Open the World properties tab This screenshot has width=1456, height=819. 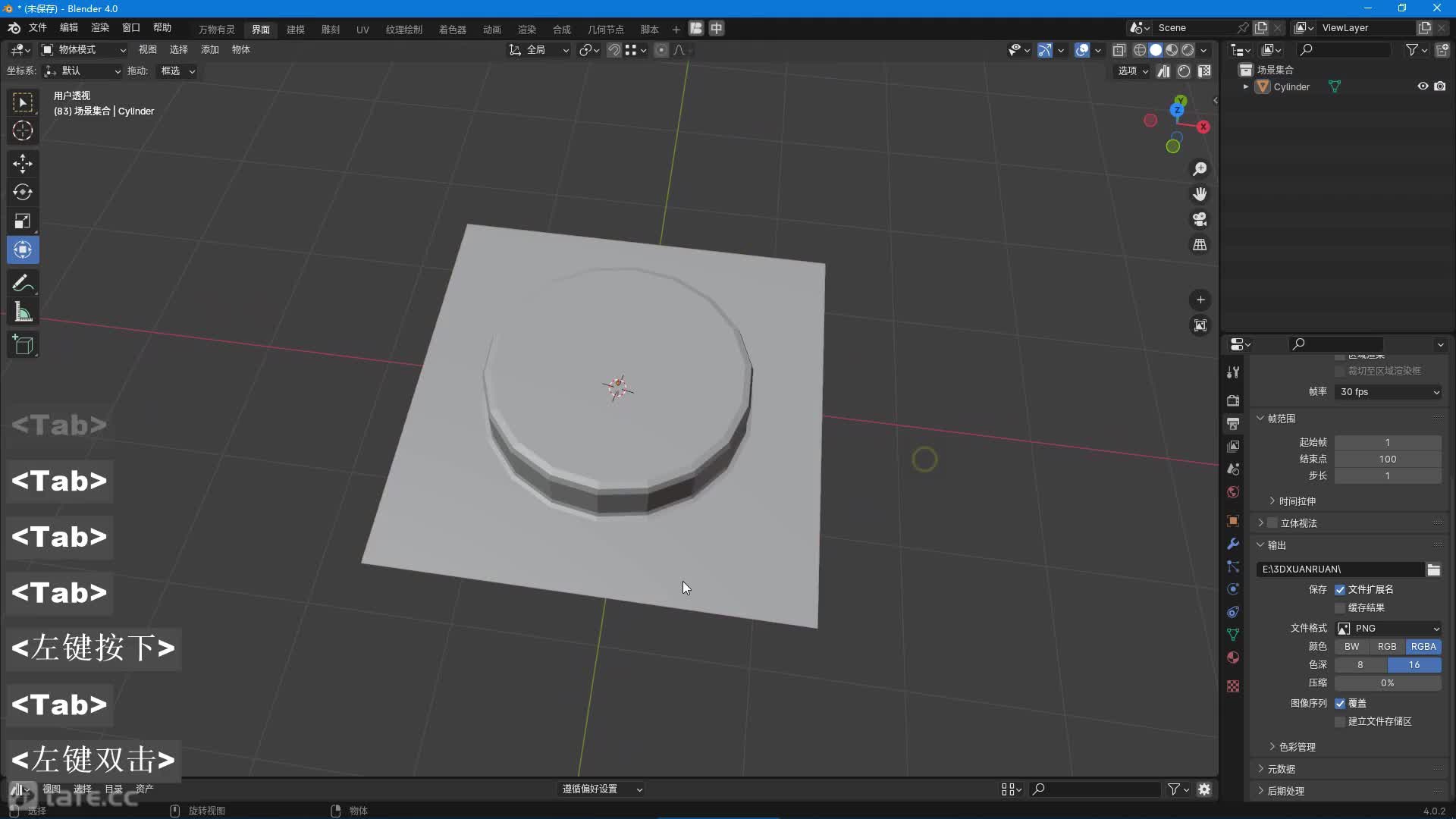click(1233, 492)
